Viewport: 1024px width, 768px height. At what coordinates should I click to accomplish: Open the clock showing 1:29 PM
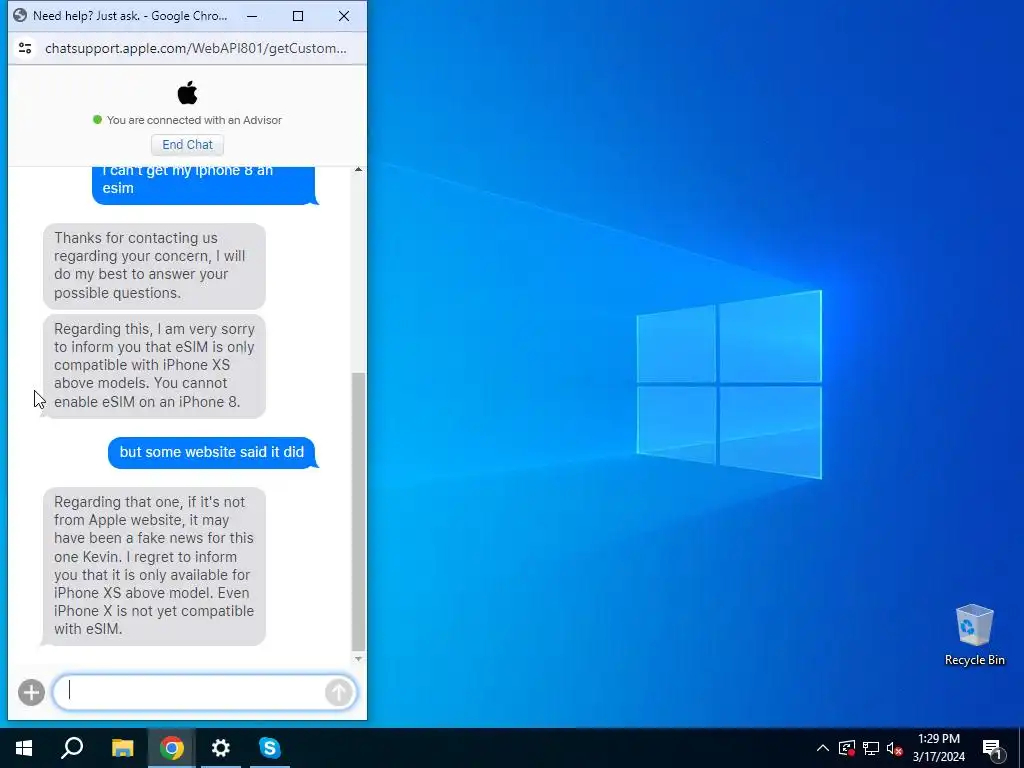point(938,748)
